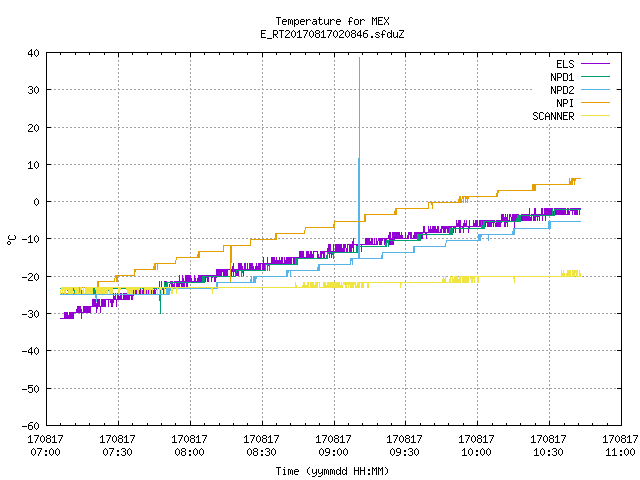Click the y-axis label 30
The image size is (640, 480).
pos(33,90)
